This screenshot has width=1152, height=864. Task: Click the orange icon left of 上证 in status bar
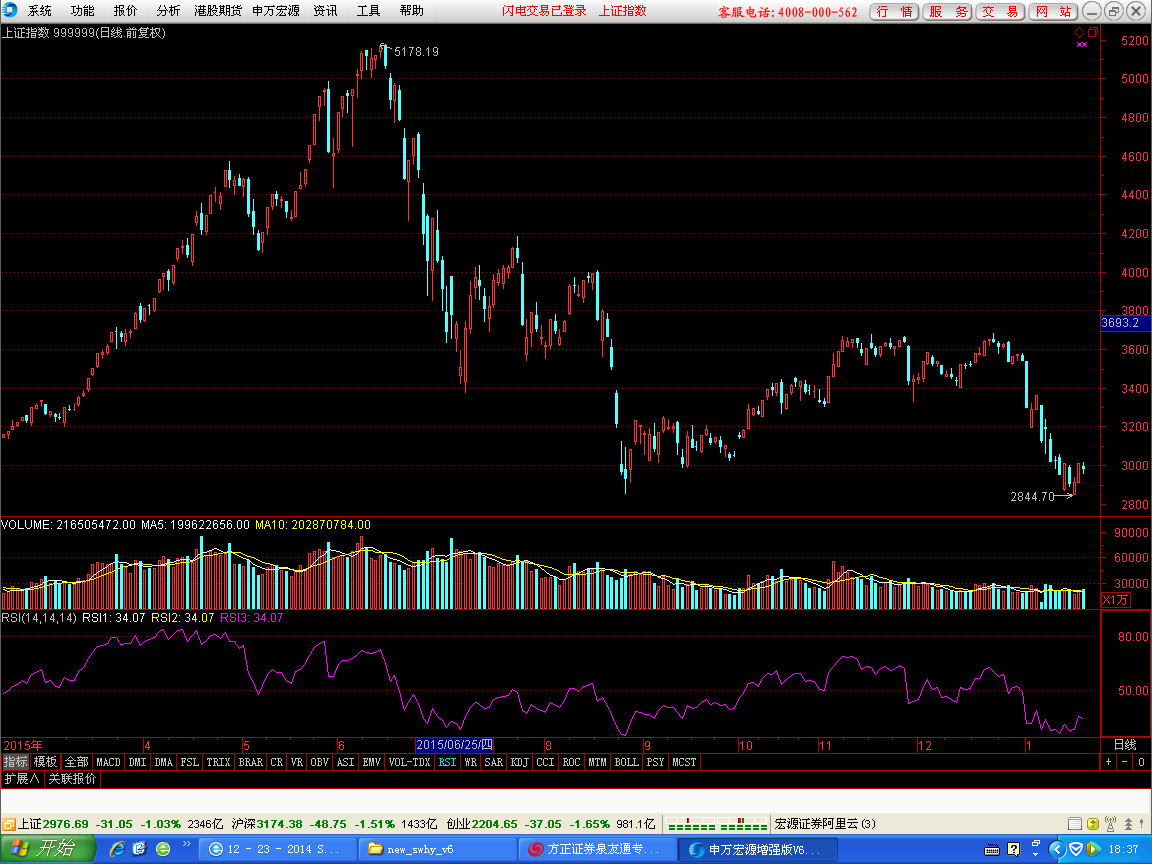tap(9, 824)
